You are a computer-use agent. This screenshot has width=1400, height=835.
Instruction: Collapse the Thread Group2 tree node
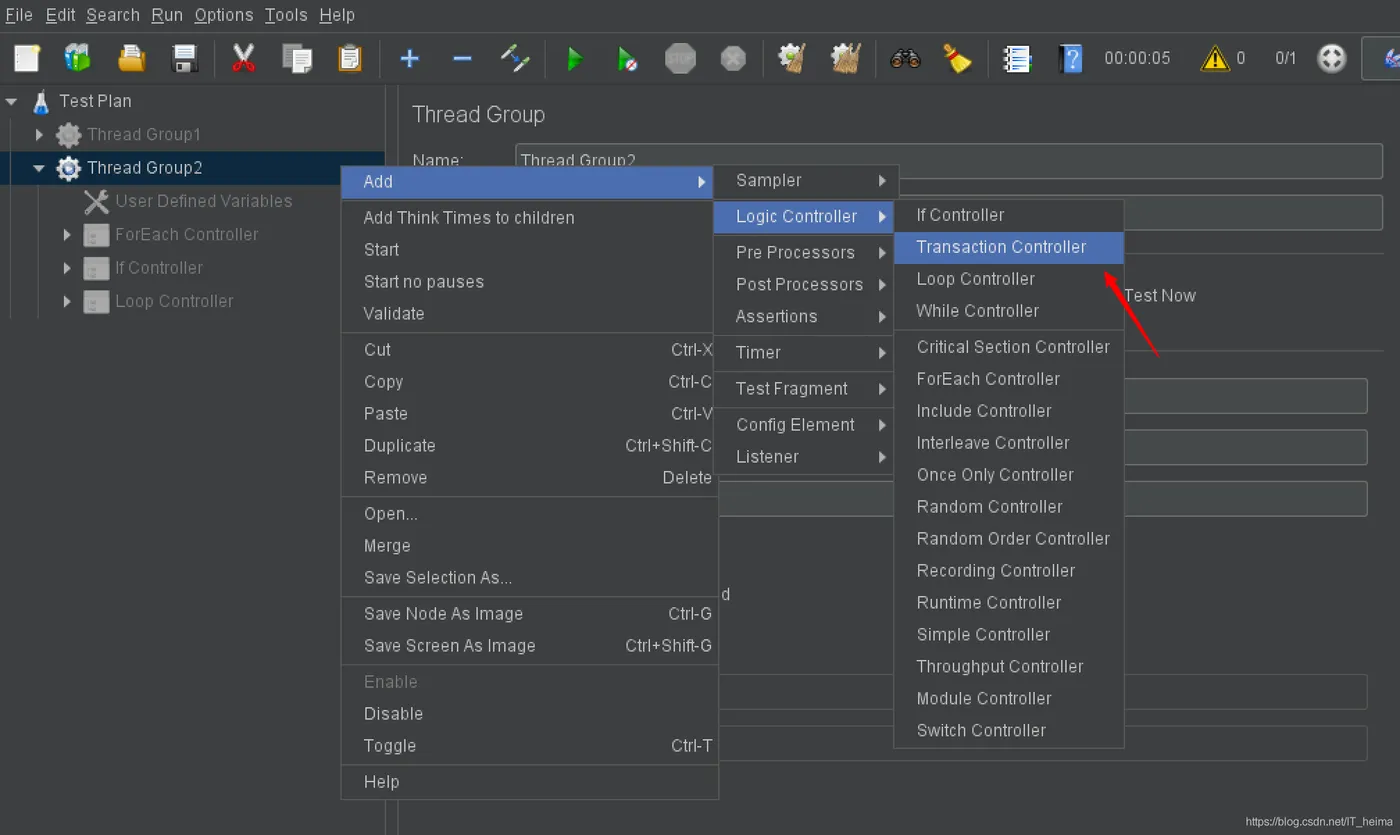click(39, 168)
